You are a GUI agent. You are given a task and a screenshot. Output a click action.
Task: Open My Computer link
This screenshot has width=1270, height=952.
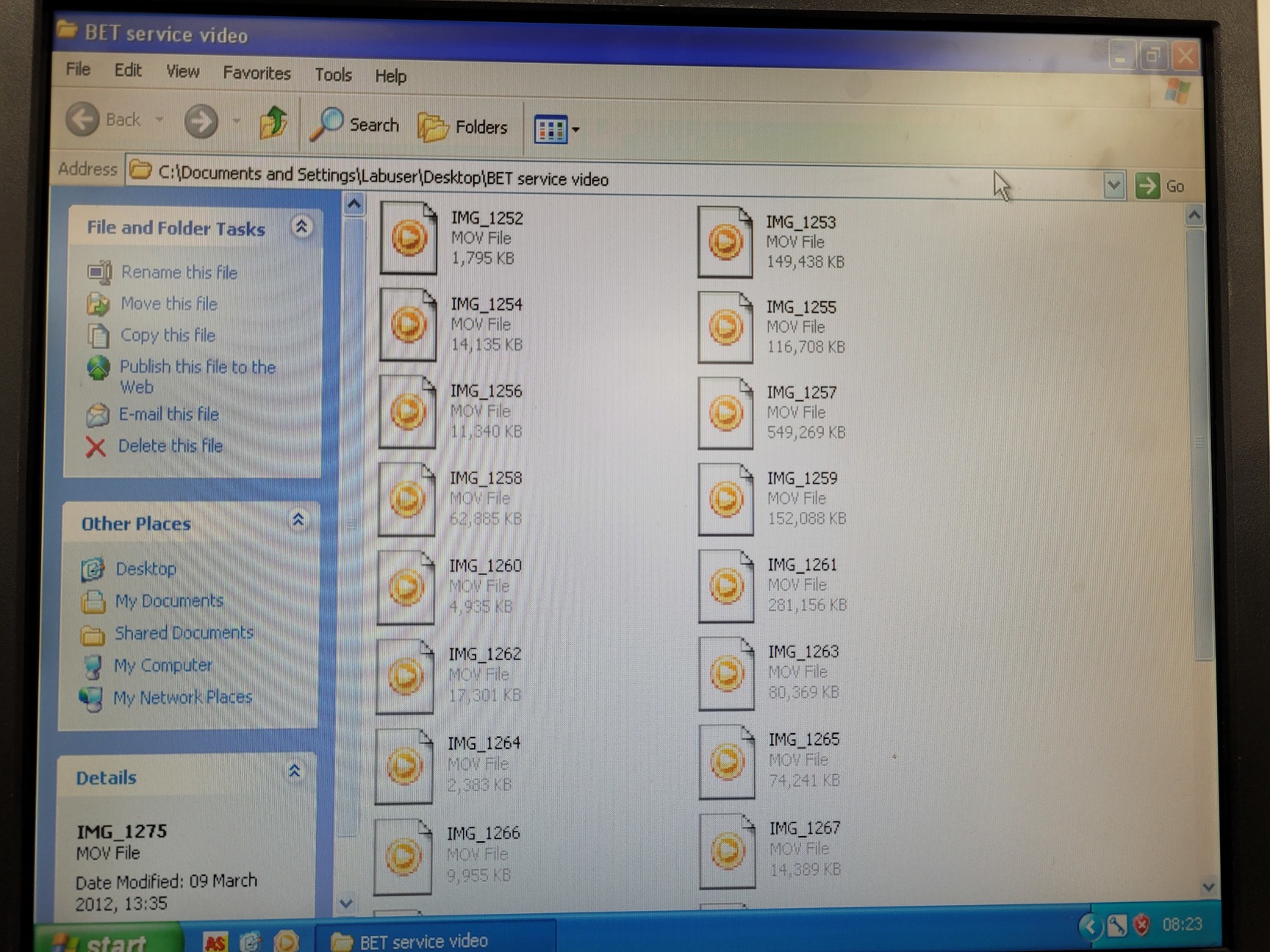tap(162, 666)
